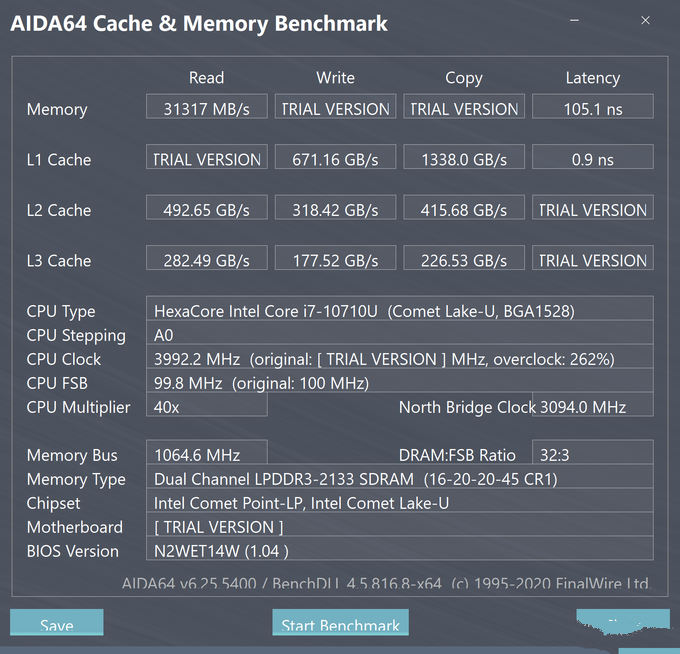Click the L1 Cache Copy result
Image resolution: width=680 pixels, height=654 pixels.
(464, 157)
